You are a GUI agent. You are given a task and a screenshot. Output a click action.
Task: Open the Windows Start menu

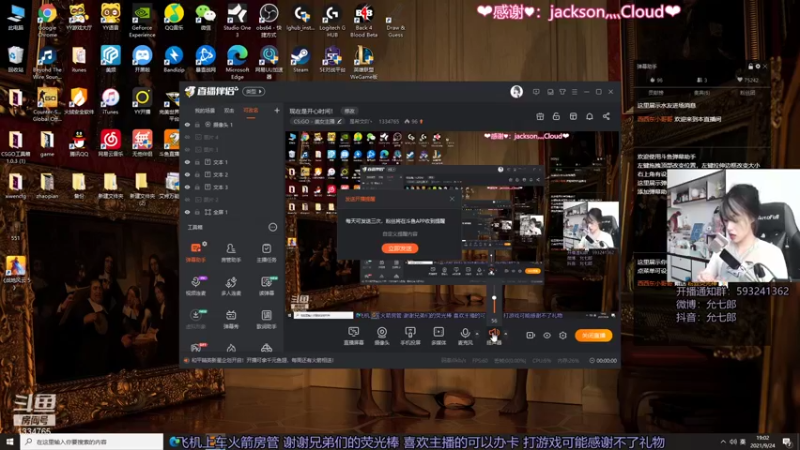point(10,442)
